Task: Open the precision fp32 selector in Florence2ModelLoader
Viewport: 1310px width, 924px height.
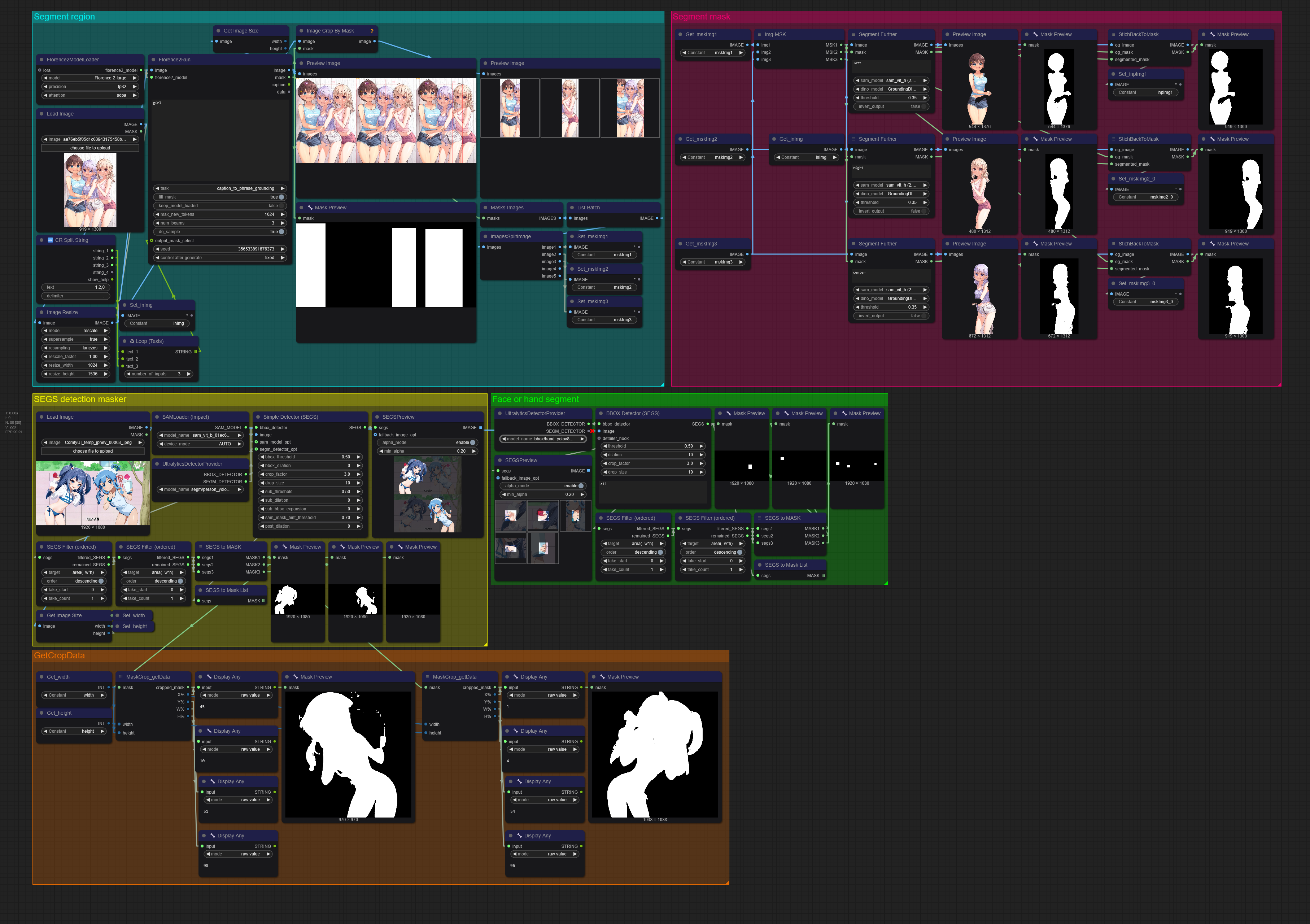Action: tap(90, 87)
